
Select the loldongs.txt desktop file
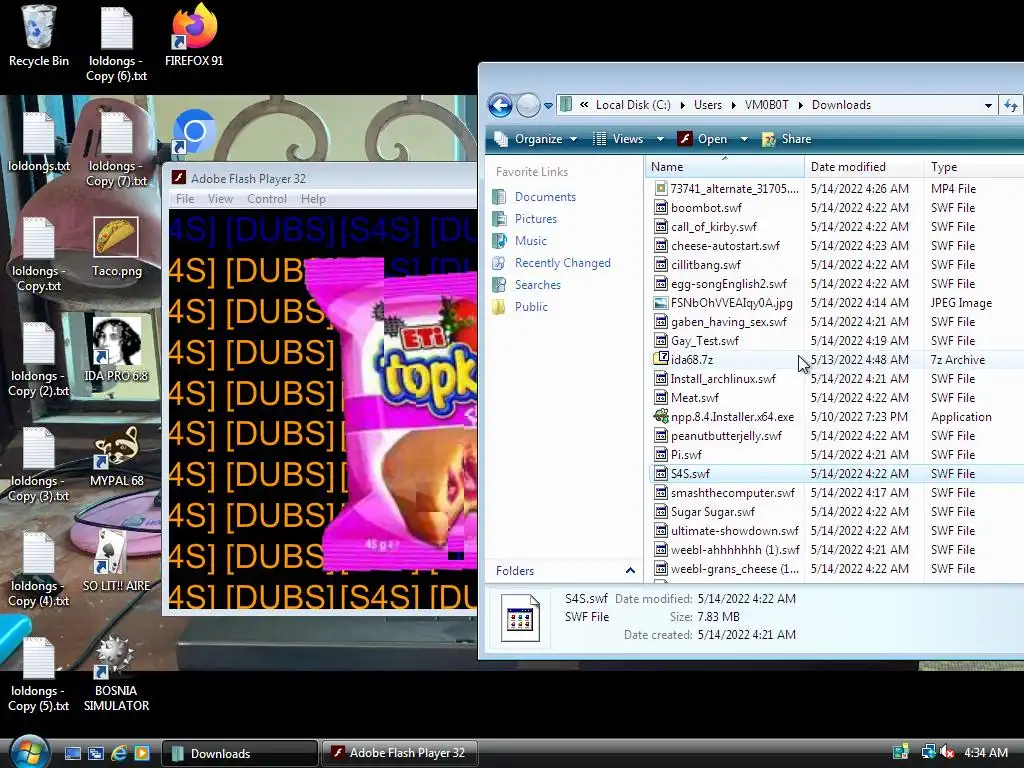click(39, 142)
